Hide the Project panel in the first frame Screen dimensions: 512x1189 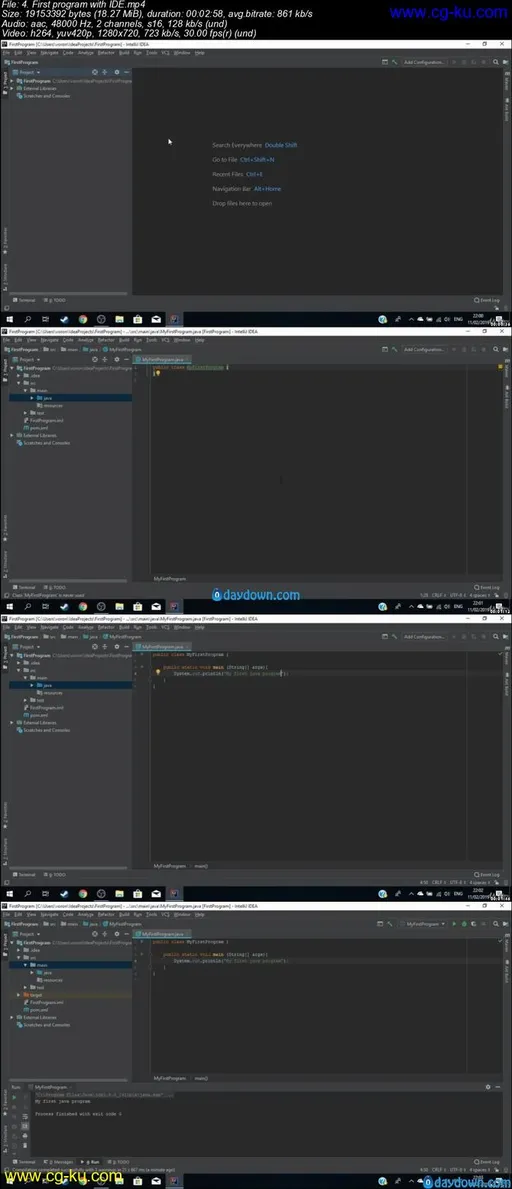[x=126, y=73]
